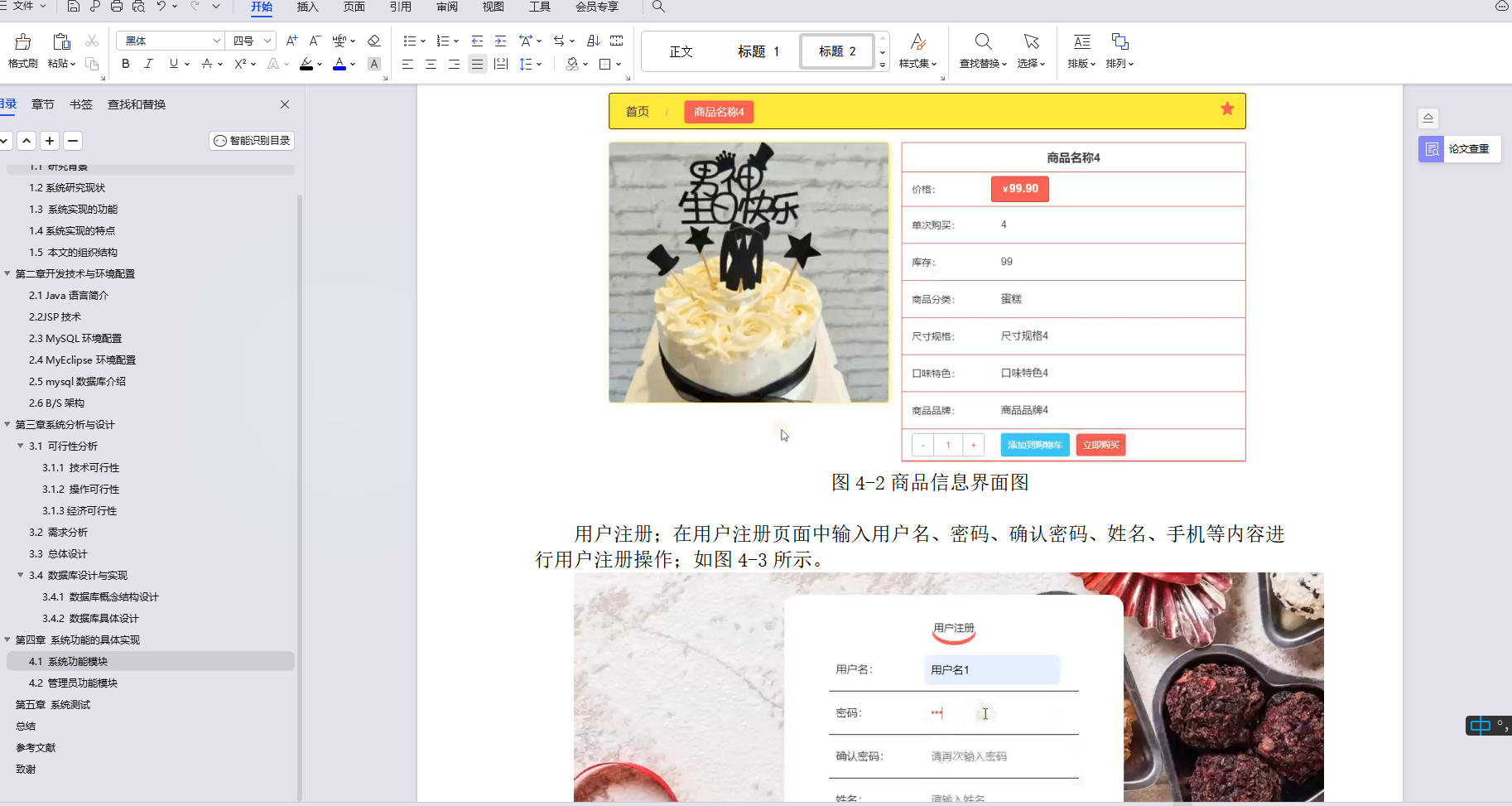The image size is (1512, 806).
Task: Open the 书签 panel tab
Action: 81,104
